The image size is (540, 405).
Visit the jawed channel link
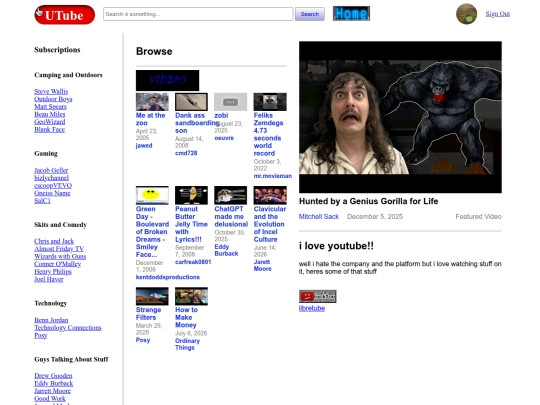pos(144,146)
